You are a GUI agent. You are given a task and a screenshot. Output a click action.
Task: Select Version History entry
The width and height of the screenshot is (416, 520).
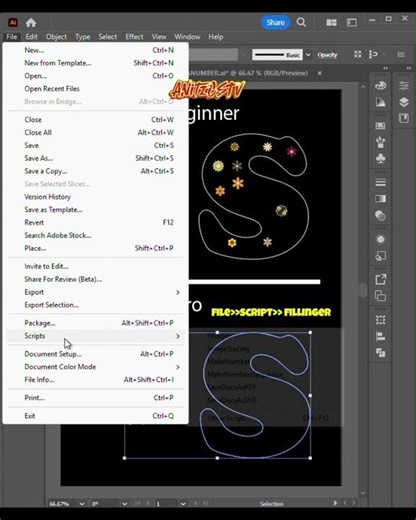pos(95,197)
